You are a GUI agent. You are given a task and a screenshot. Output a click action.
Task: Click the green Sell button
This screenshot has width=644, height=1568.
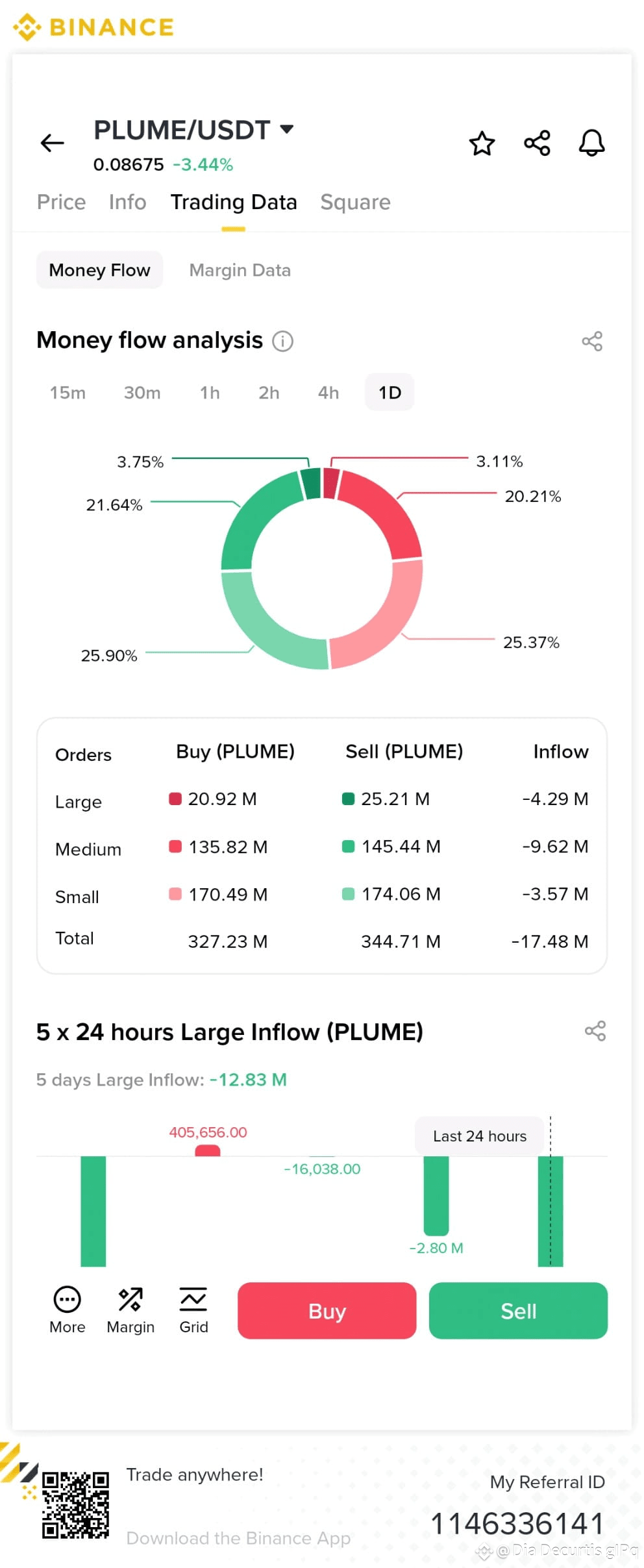coord(518,1310)
